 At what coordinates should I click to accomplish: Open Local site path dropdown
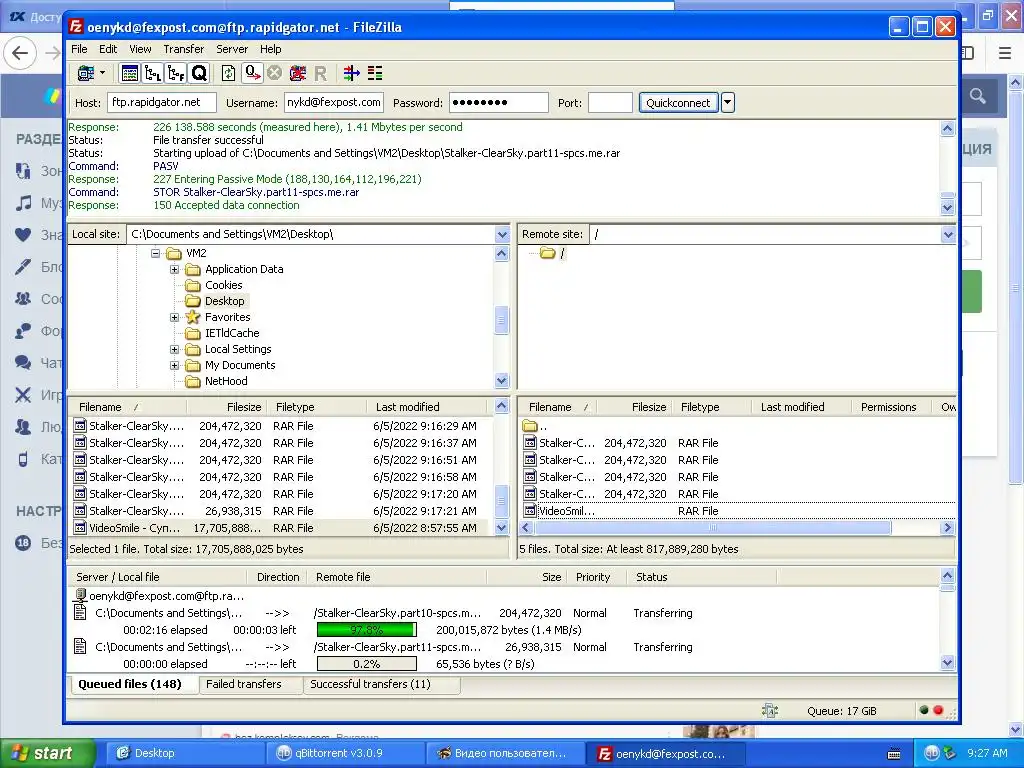502,234
